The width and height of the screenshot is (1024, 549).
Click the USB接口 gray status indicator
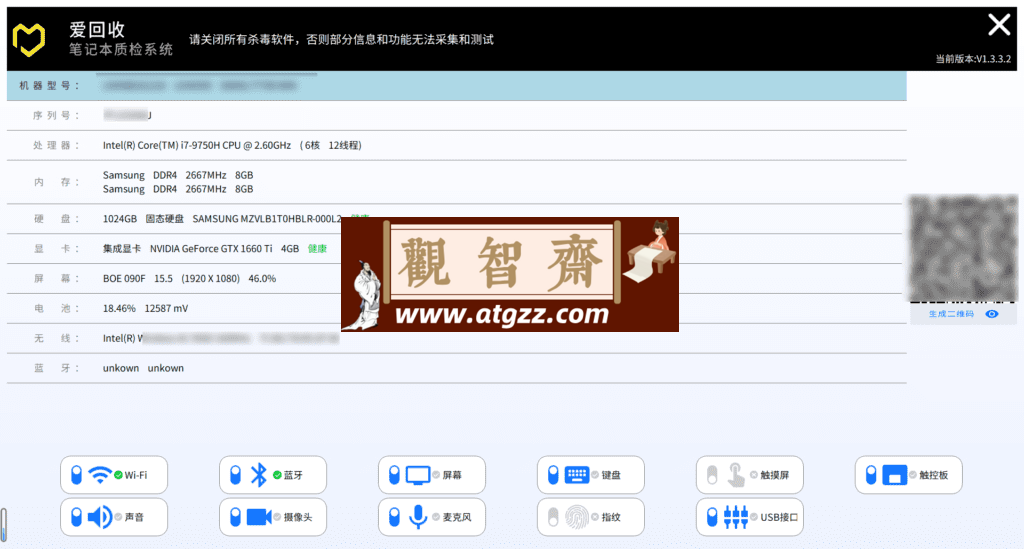[x=754, y=517]
